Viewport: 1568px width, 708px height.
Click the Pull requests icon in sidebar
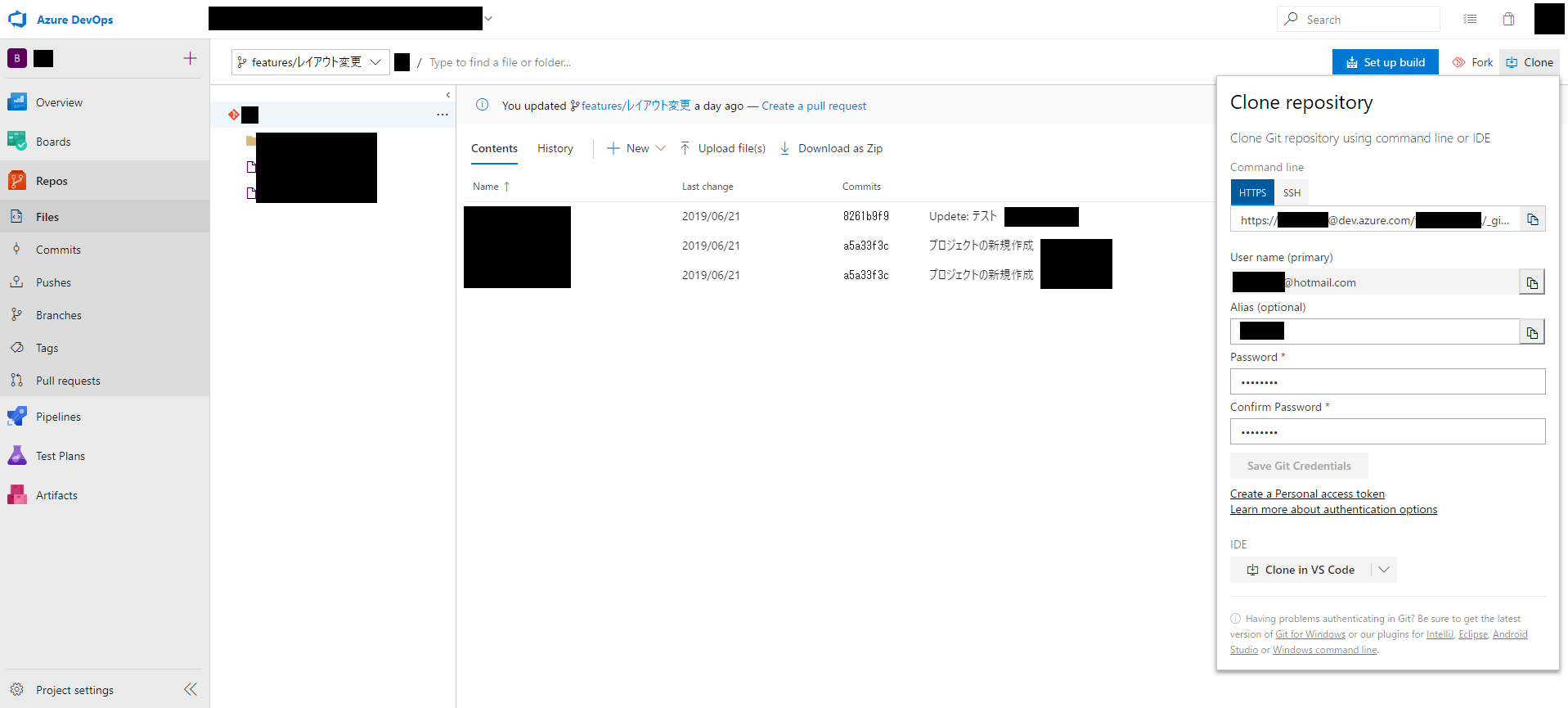tap(16, 381)
